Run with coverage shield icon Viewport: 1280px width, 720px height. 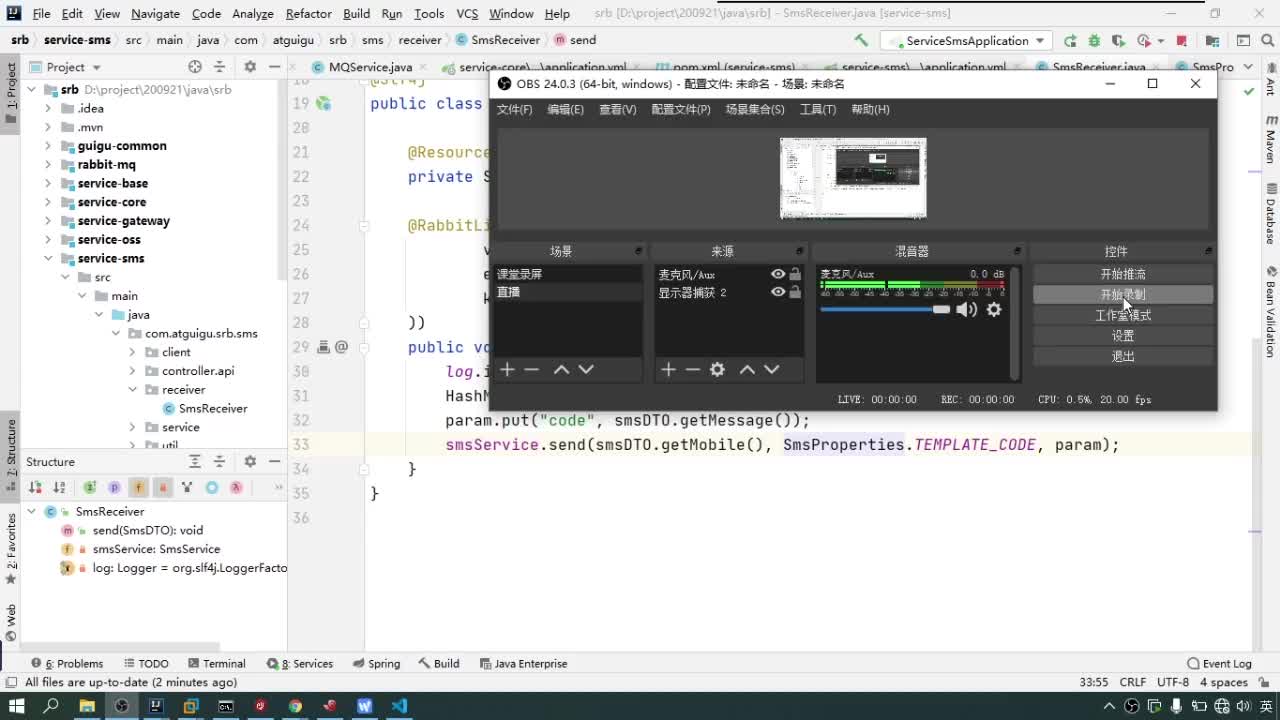(1119, 41)
